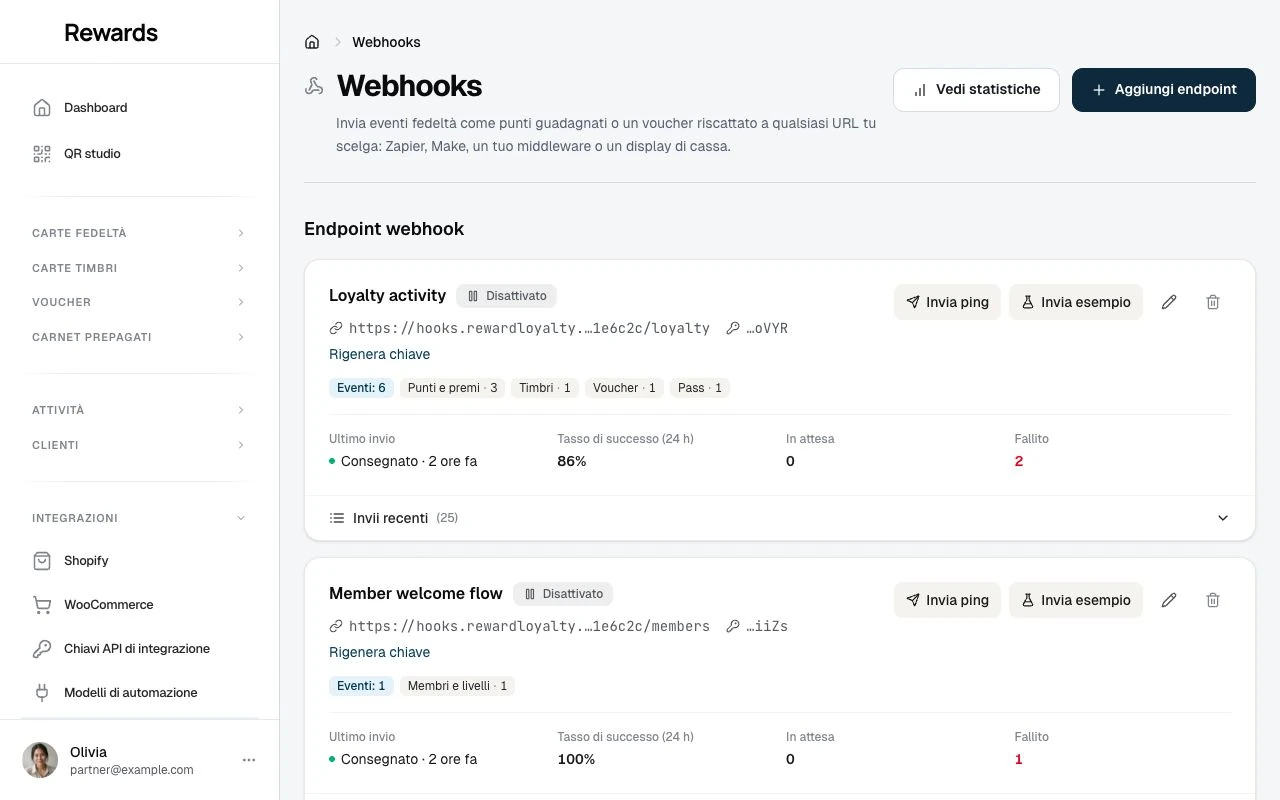The height and width of the screenshot is (800, 1280).
Task: Click the 'Membri e livelli · 1' tag
Action: 457,686
